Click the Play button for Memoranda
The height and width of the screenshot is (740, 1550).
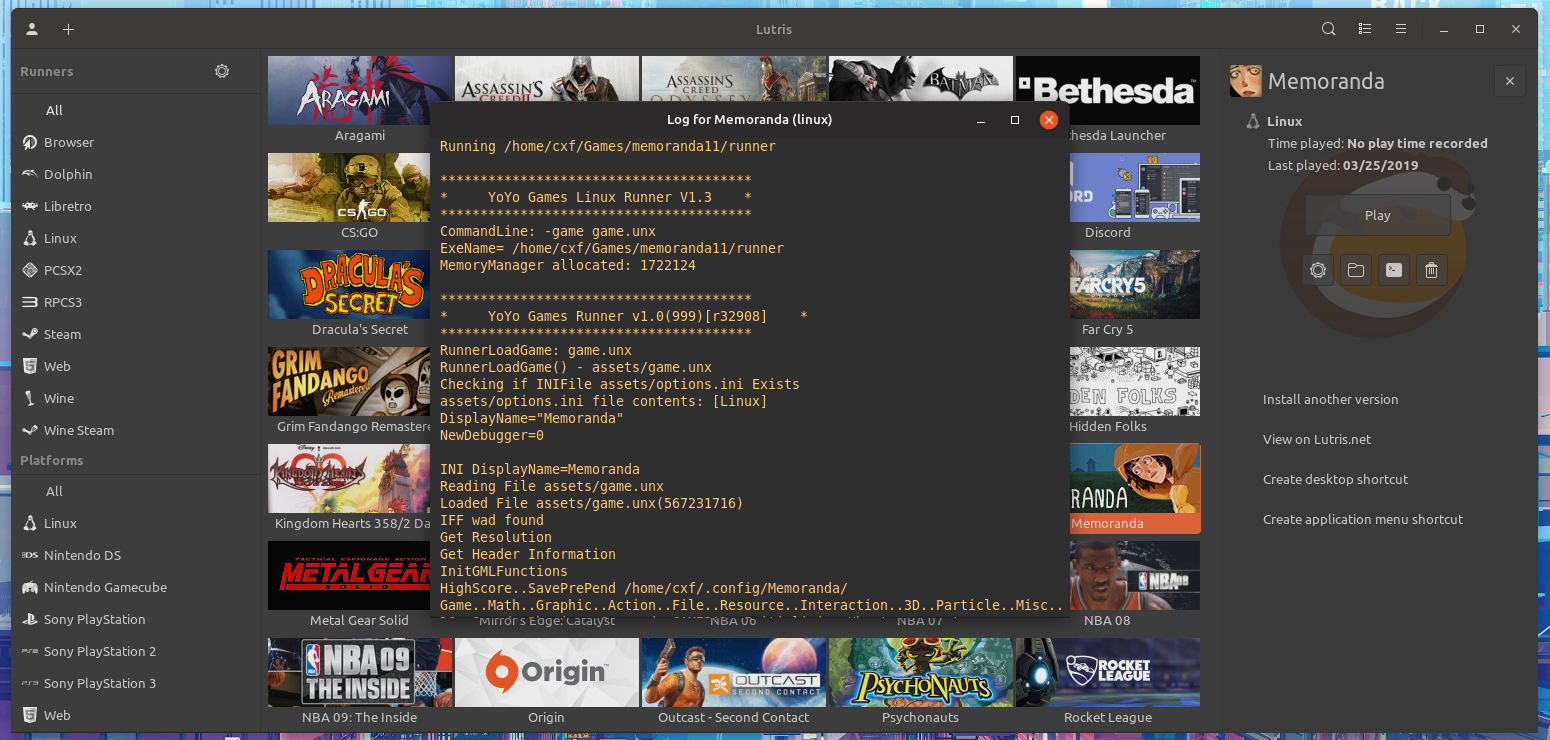click(1377, 215)
